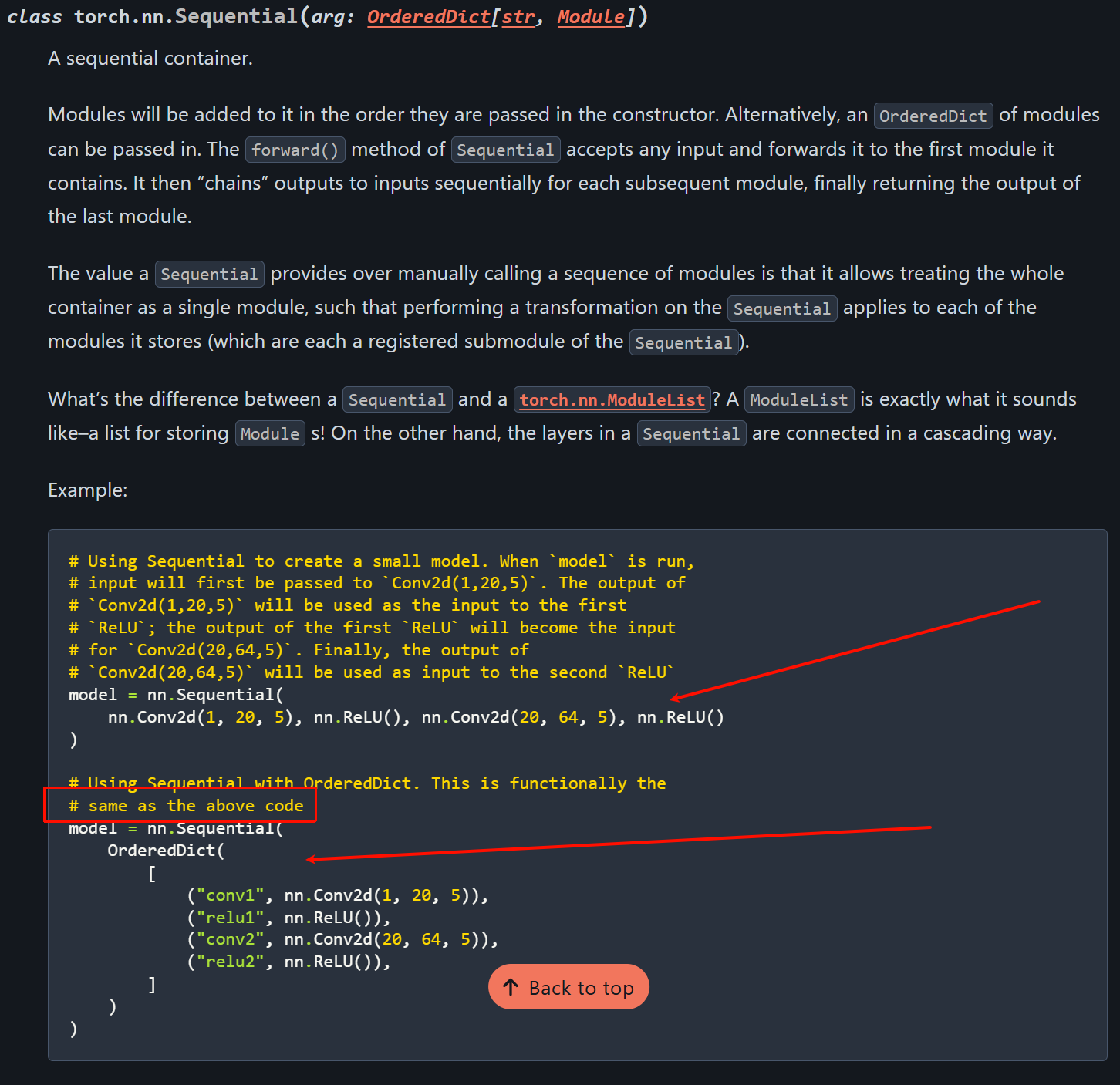This screenshot has width=1120, height=1085.
Task: Open the OrderedDict type link in signature
Action: [428, 17]
